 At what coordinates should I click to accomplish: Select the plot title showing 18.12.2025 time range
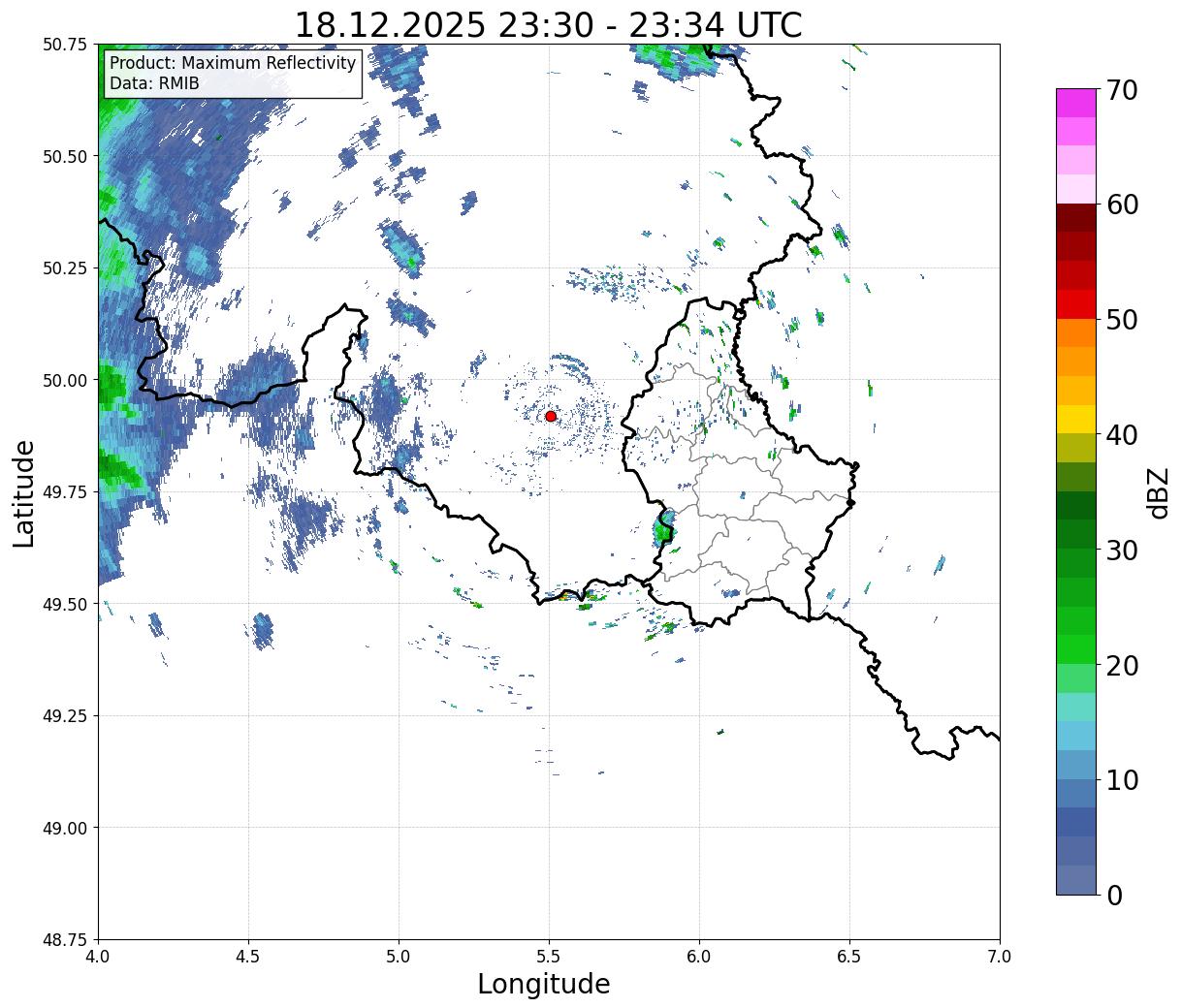pos(548,24)
